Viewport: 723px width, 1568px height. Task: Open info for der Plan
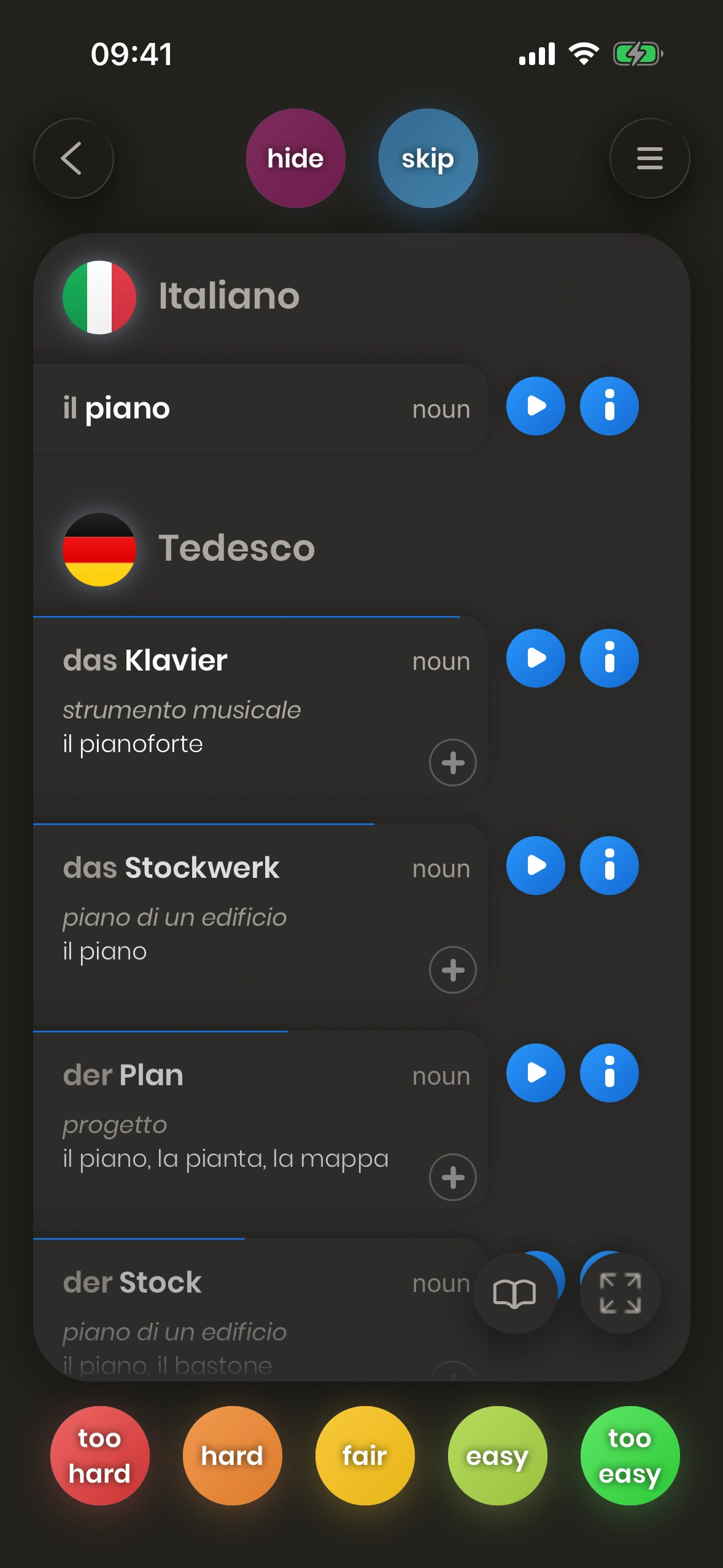pyautogui.click(x=609, y=1073)
